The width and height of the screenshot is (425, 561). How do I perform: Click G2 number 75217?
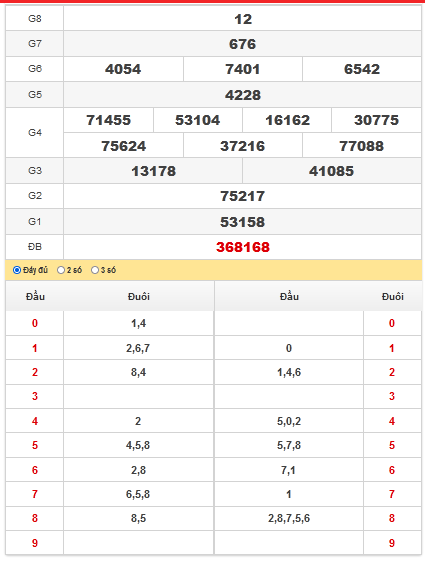243,196
